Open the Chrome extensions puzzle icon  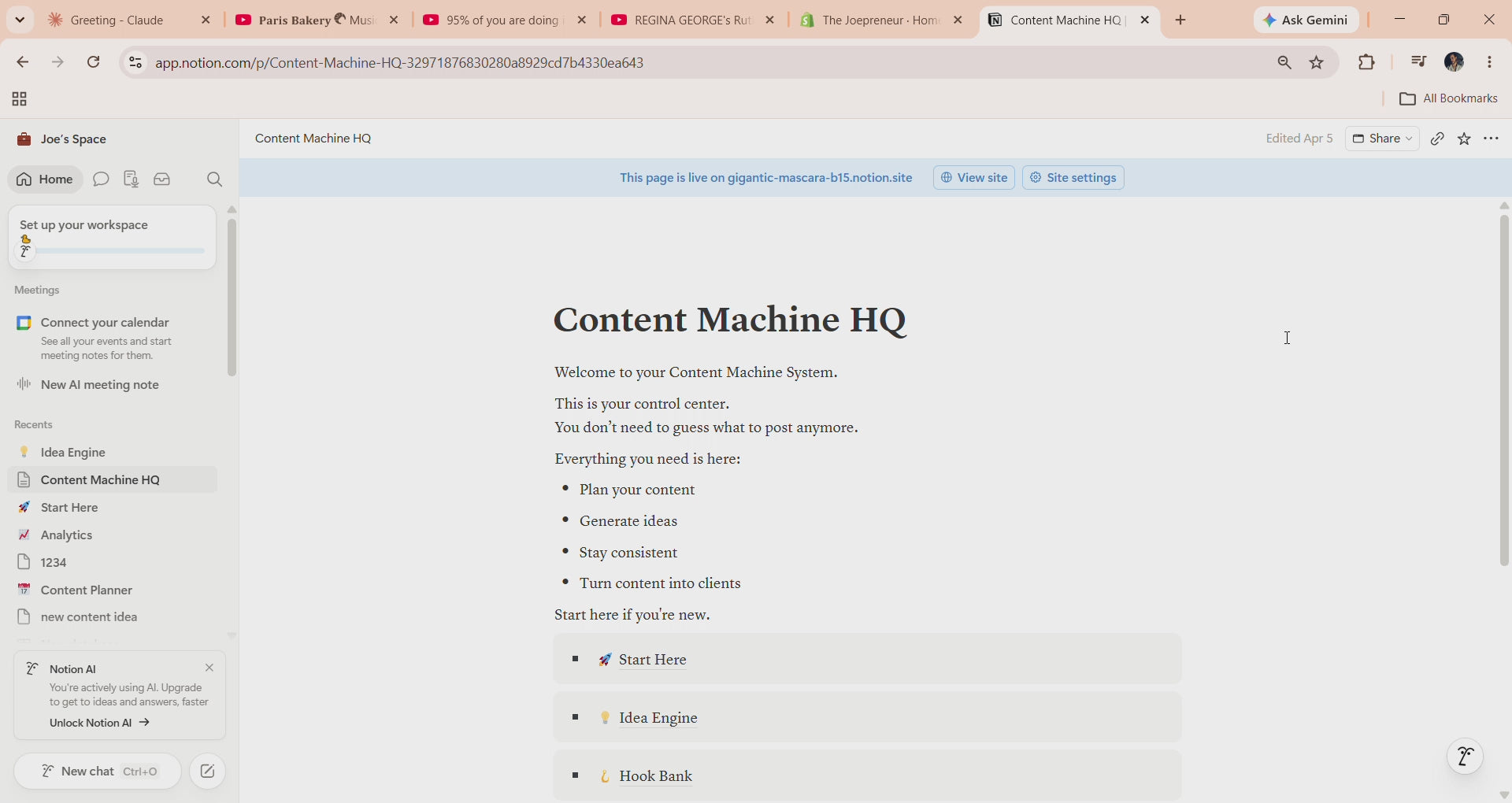click(1366, 62)
